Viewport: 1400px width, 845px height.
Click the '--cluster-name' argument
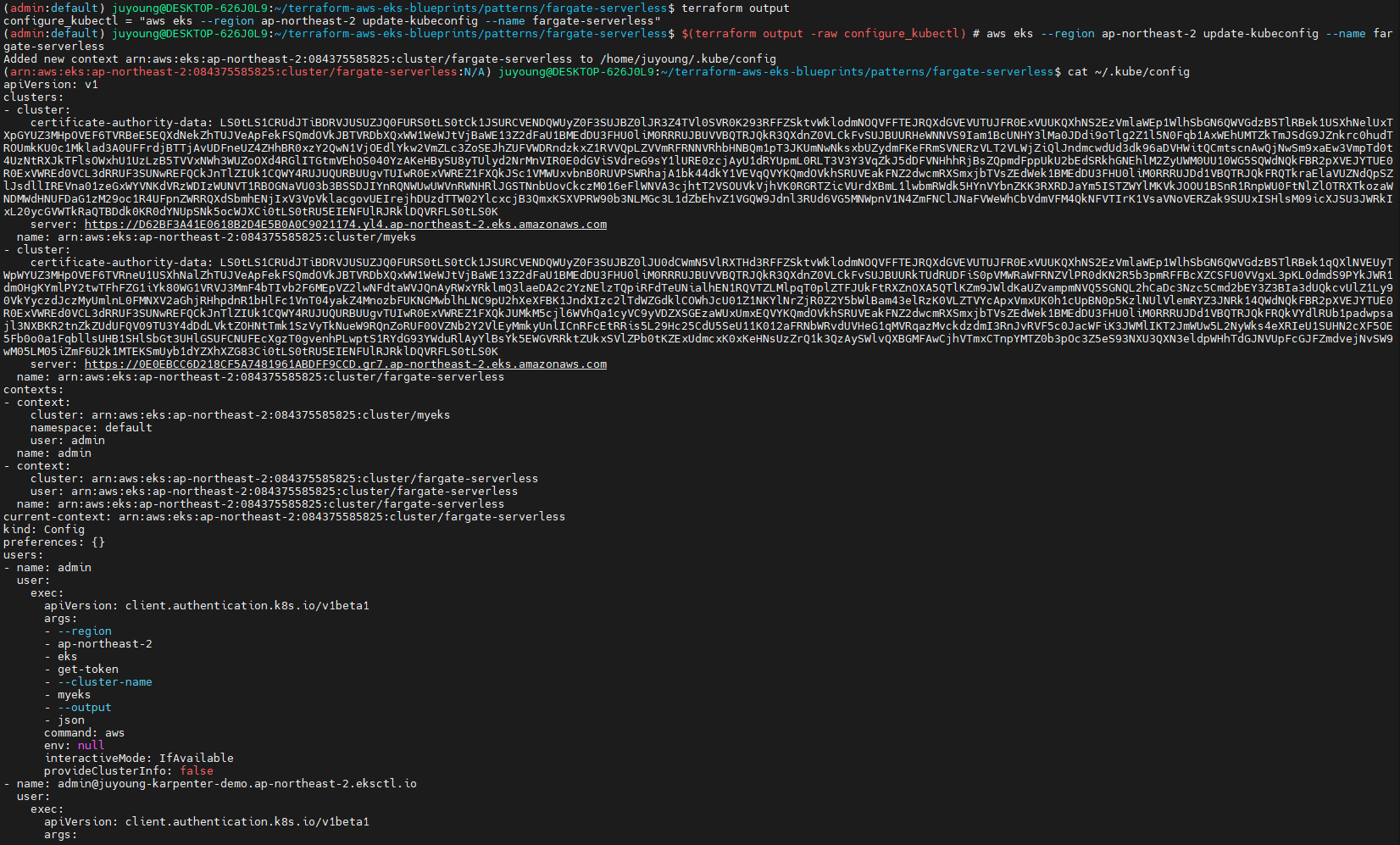tap(105, 682)
